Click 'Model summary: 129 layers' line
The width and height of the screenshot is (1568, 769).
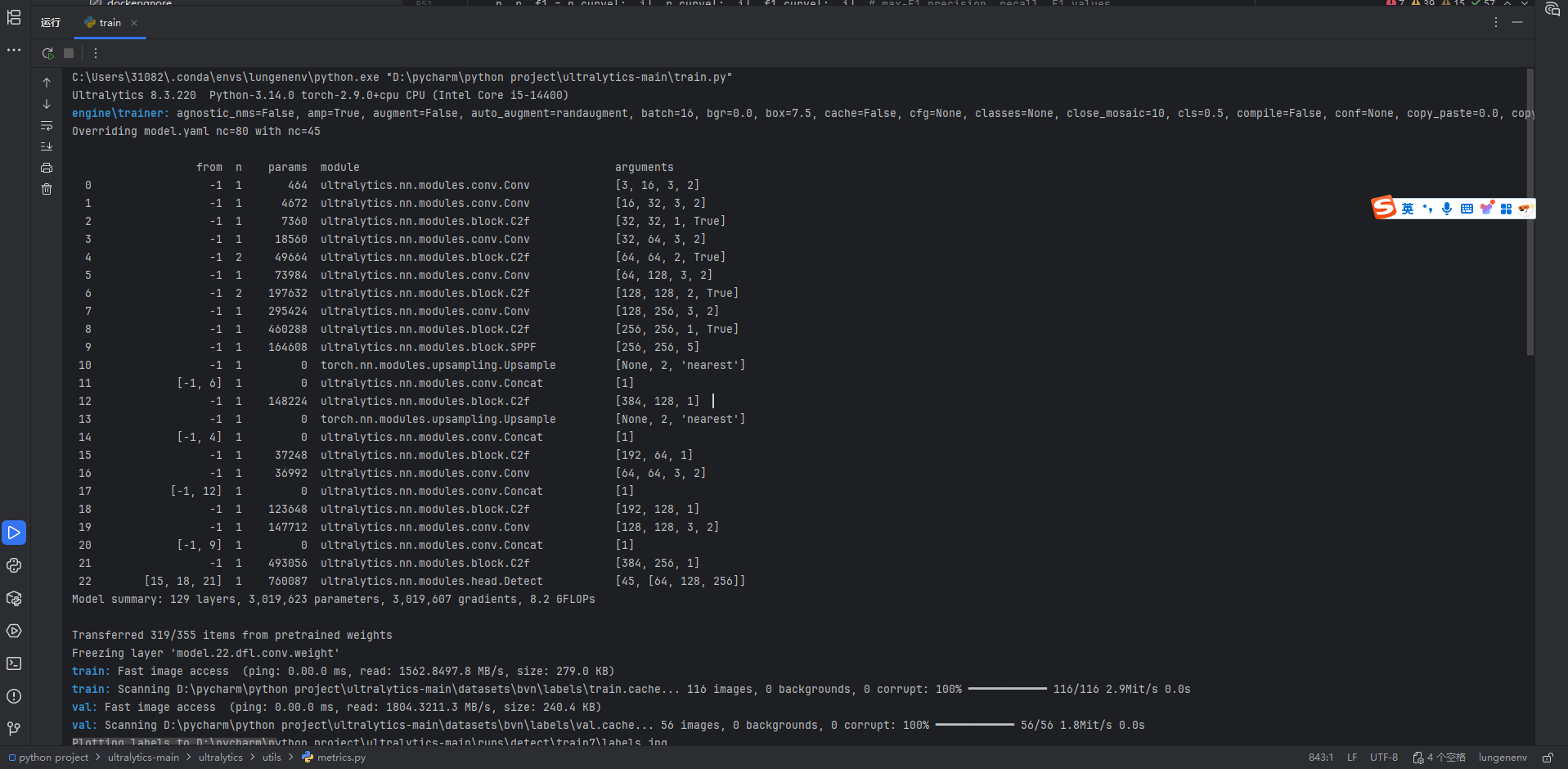[x=334, y=599]
